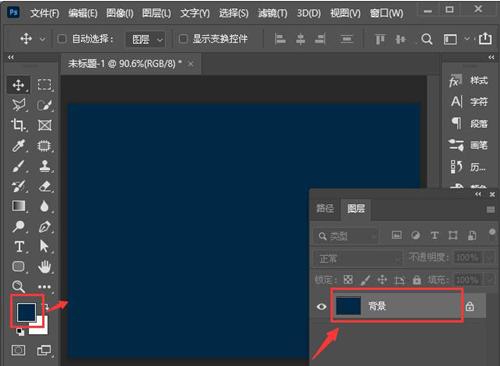Hide the 背景 layer with eye icon
Viewport: 500px width, 366px height.
(x=321, y=306)
